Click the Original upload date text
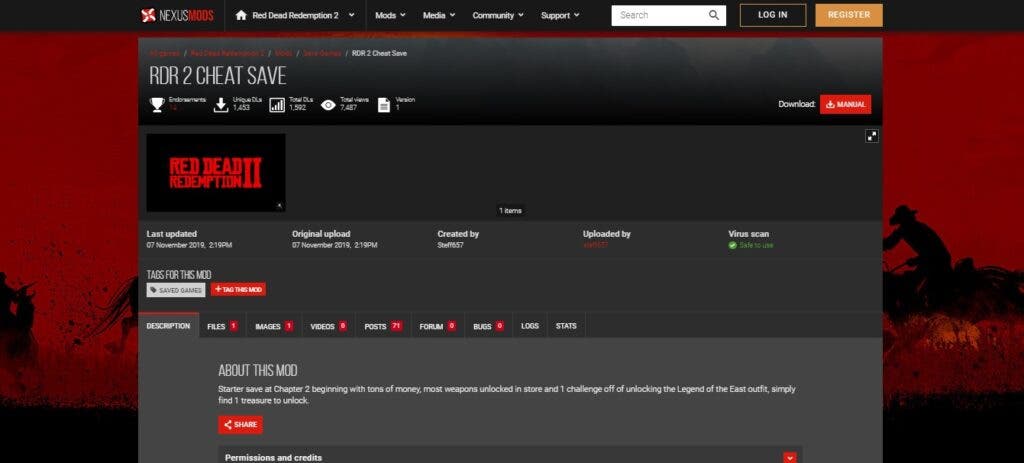Viewport: 1024px width, 463px height. (334, 246)
